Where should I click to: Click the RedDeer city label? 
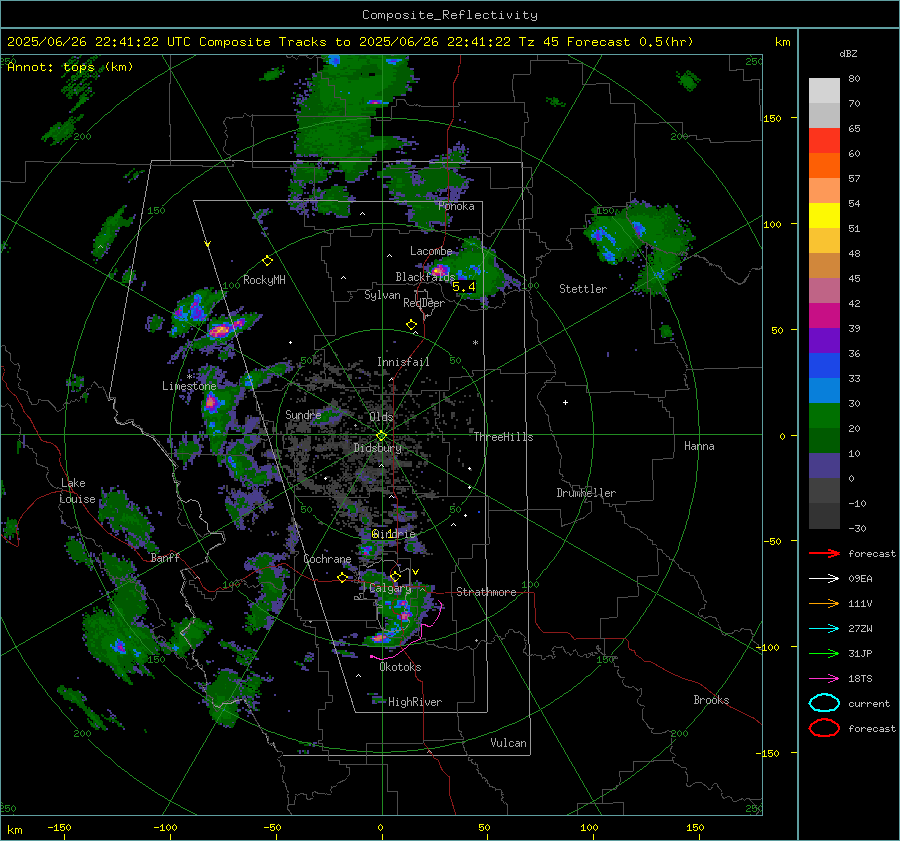pyautogui.click(x=424, y=303)
